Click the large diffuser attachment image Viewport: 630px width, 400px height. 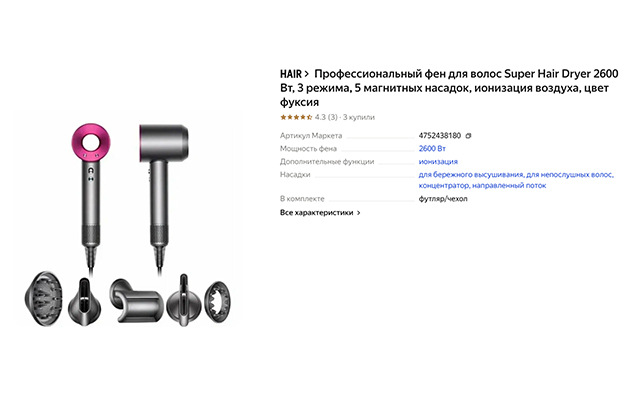(43, 298)
